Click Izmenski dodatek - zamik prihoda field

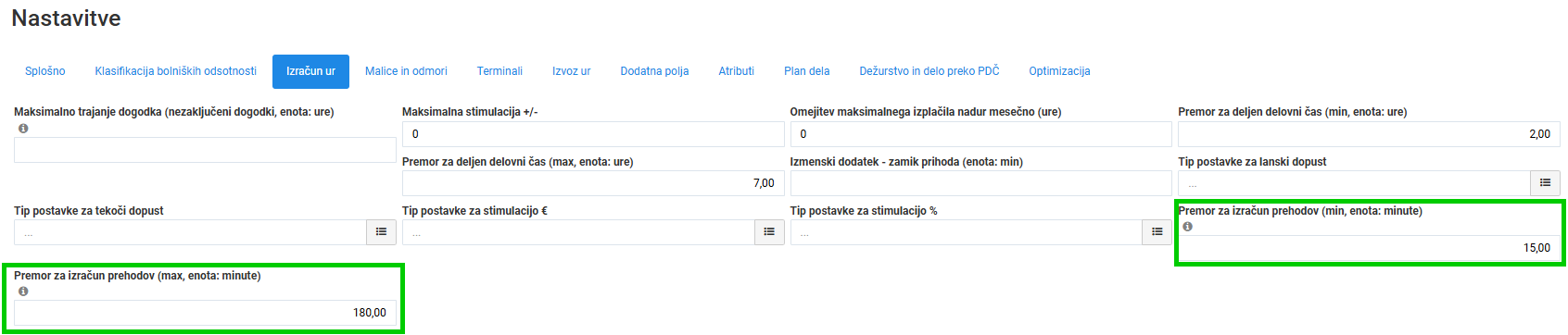[980, 183]
